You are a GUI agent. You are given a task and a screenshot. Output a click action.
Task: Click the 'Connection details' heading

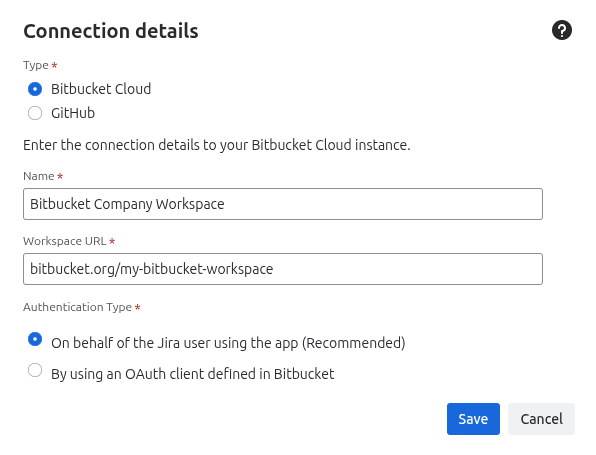pos(111,31)
